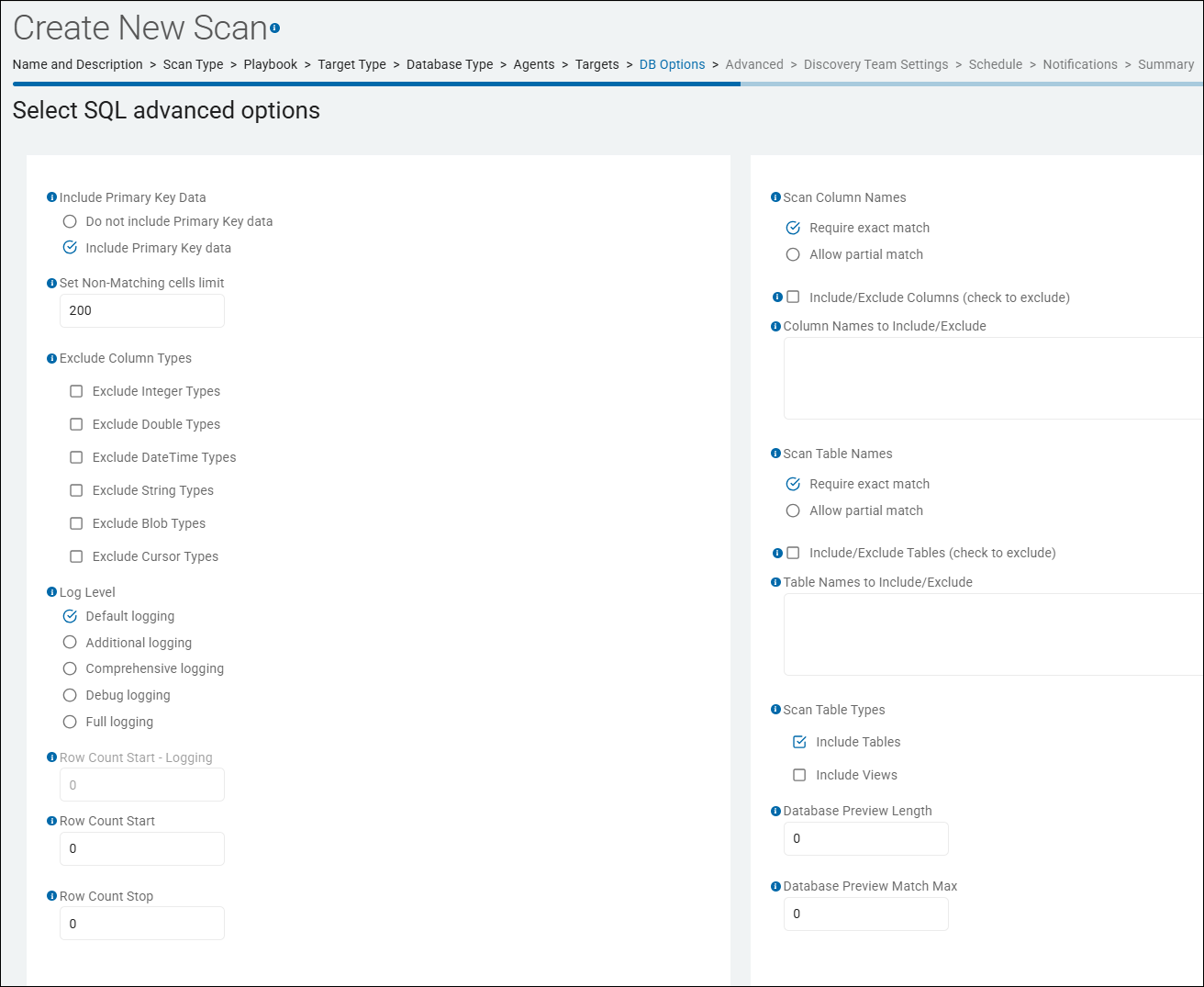The height and width of the screenshot is (987, 1204).
Task: Go to Advanced step
Action: coord(754,64)
